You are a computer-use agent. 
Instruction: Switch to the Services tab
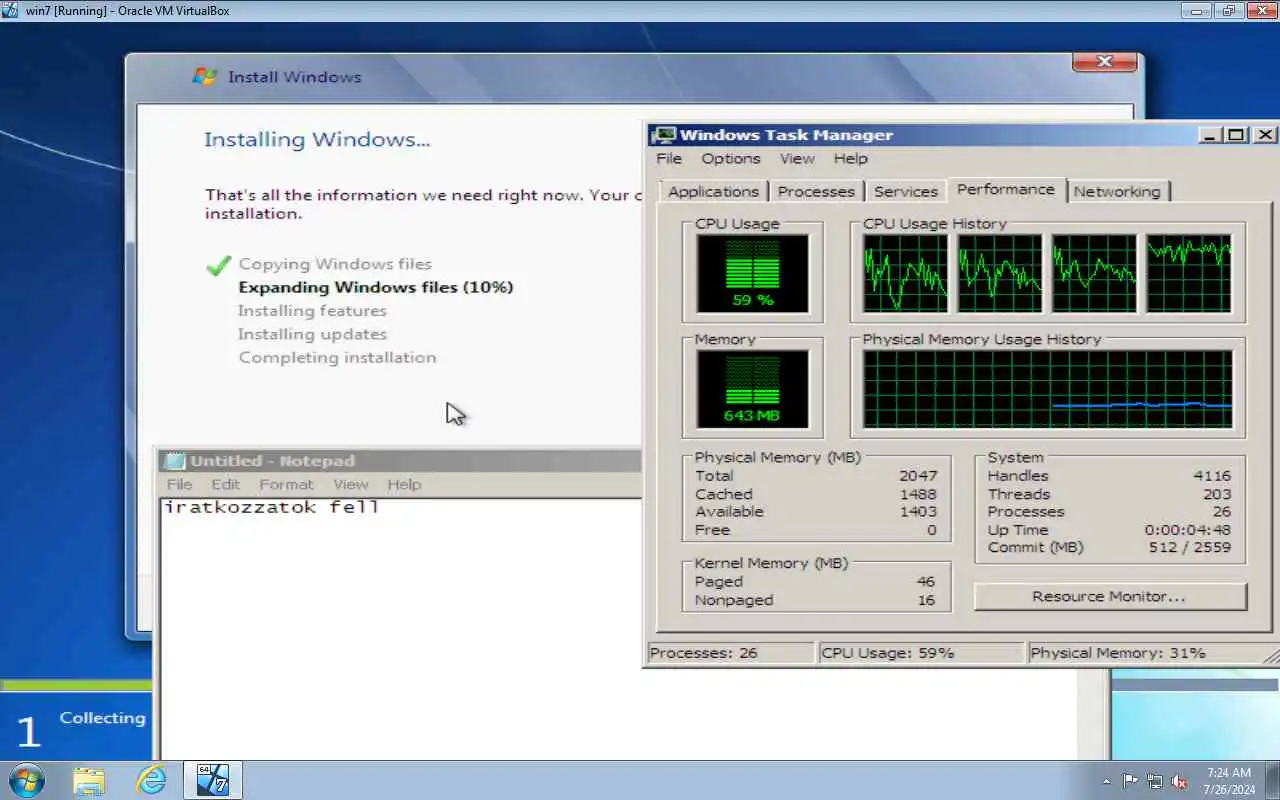tap(906, 191)
